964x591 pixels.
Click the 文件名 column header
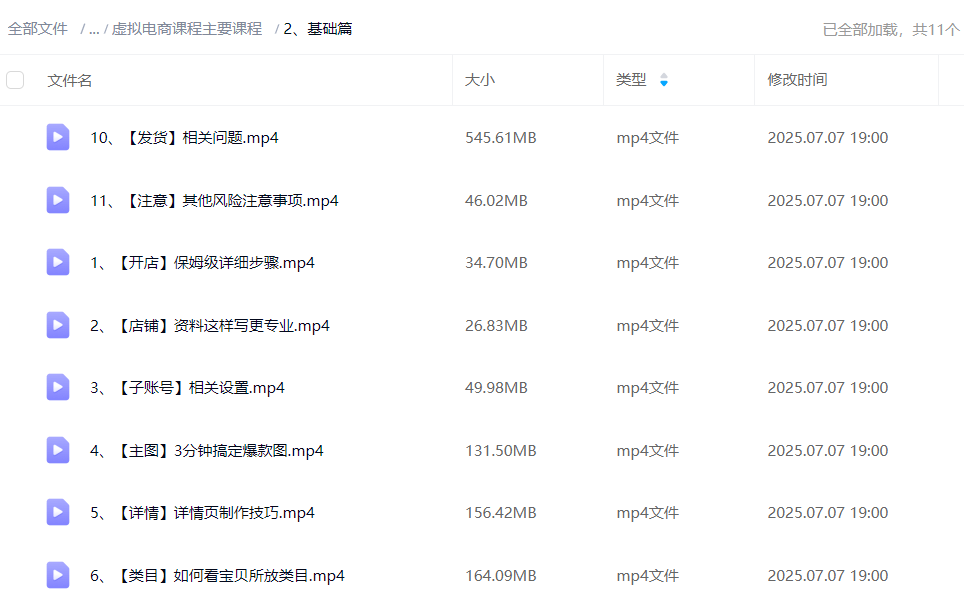pyautogui.click(x=70, y=80)
